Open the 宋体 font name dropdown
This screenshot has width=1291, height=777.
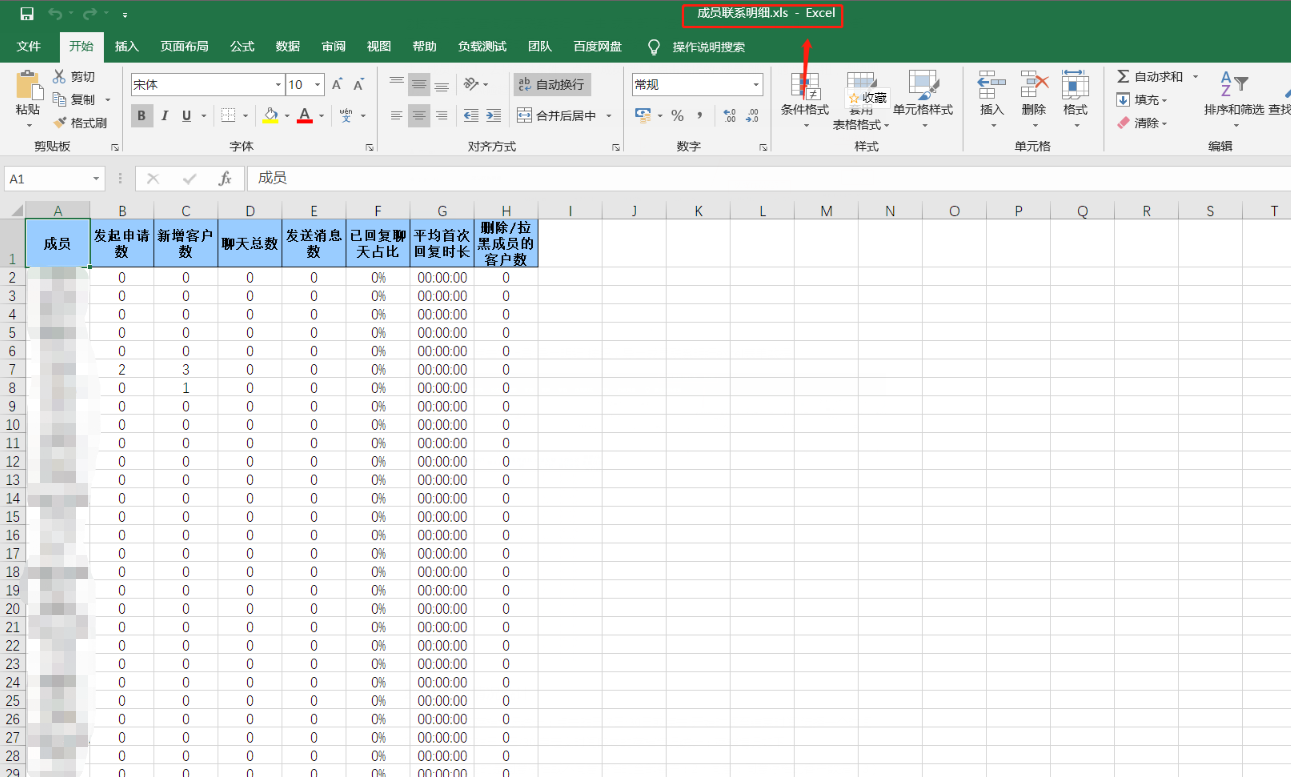279,85
